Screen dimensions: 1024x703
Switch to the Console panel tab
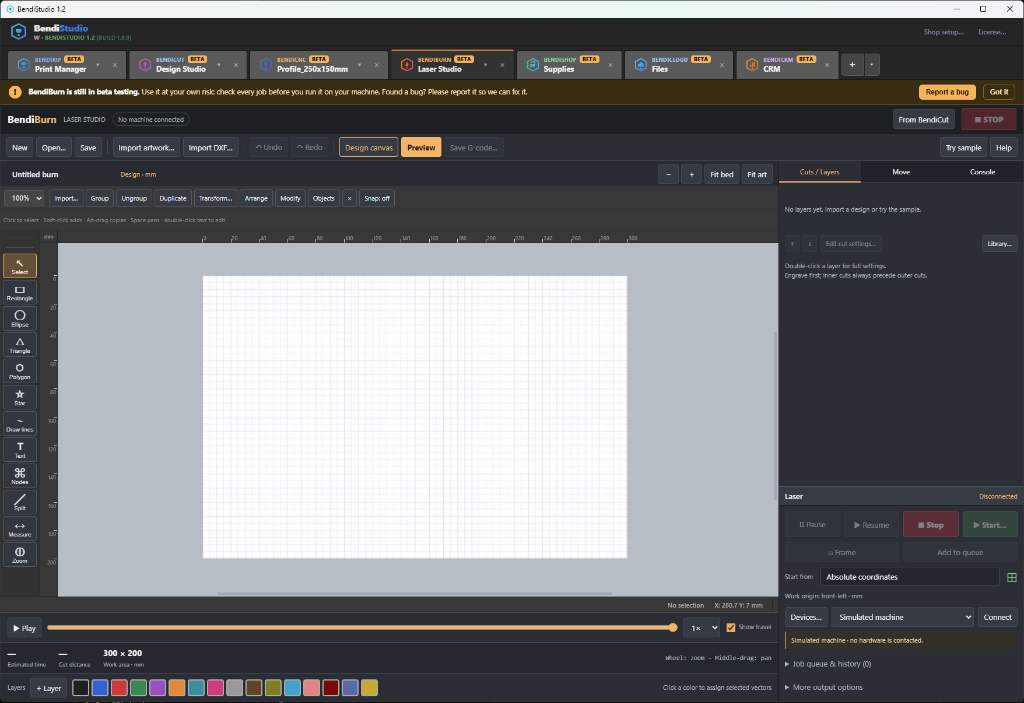click(982, 172)
